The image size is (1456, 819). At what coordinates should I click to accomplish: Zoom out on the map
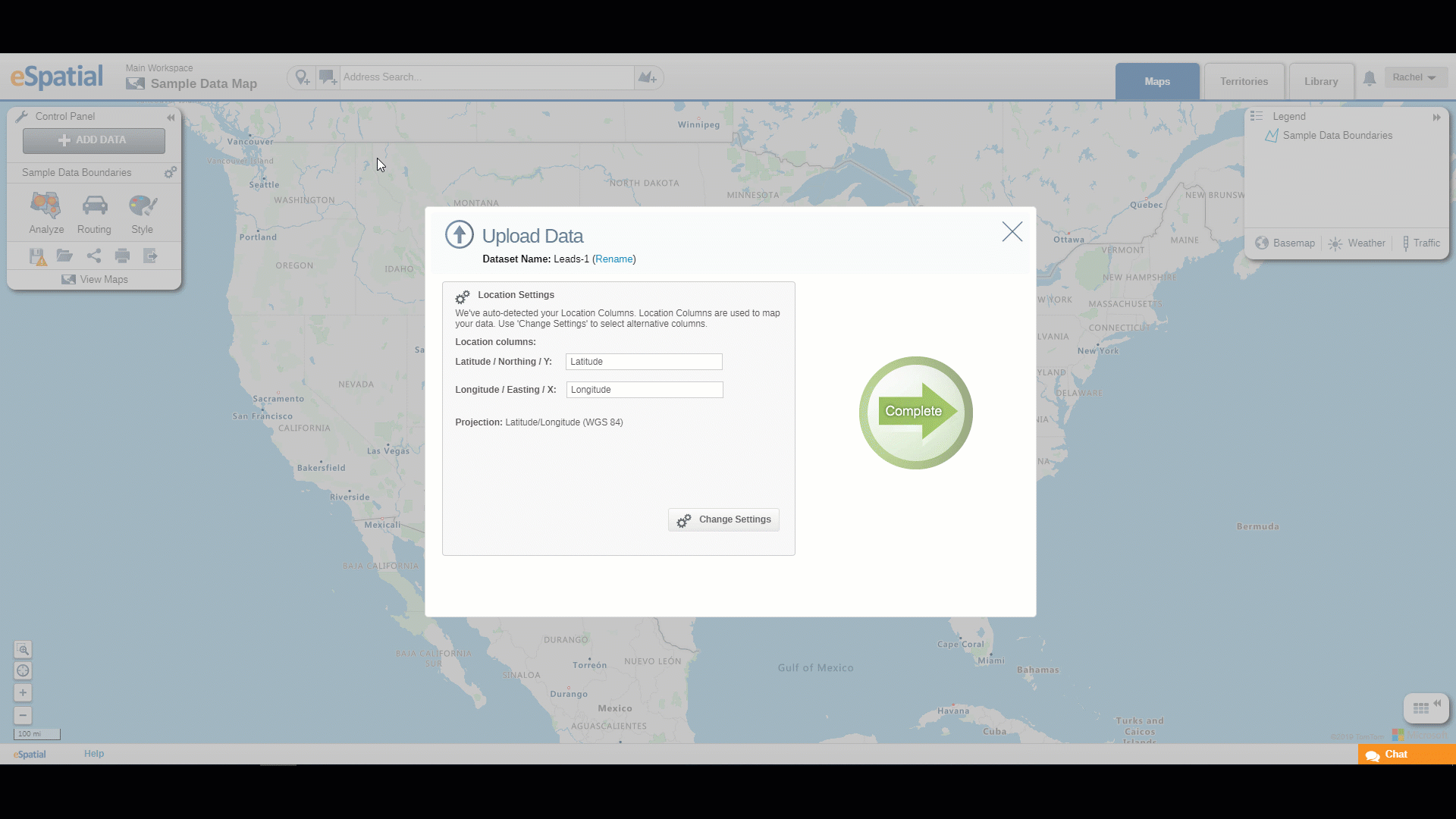tap(23, 715)
